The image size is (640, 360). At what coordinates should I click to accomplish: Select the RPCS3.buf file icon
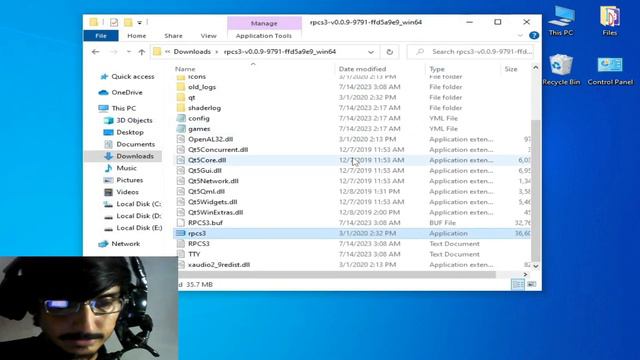coord(181,223)
